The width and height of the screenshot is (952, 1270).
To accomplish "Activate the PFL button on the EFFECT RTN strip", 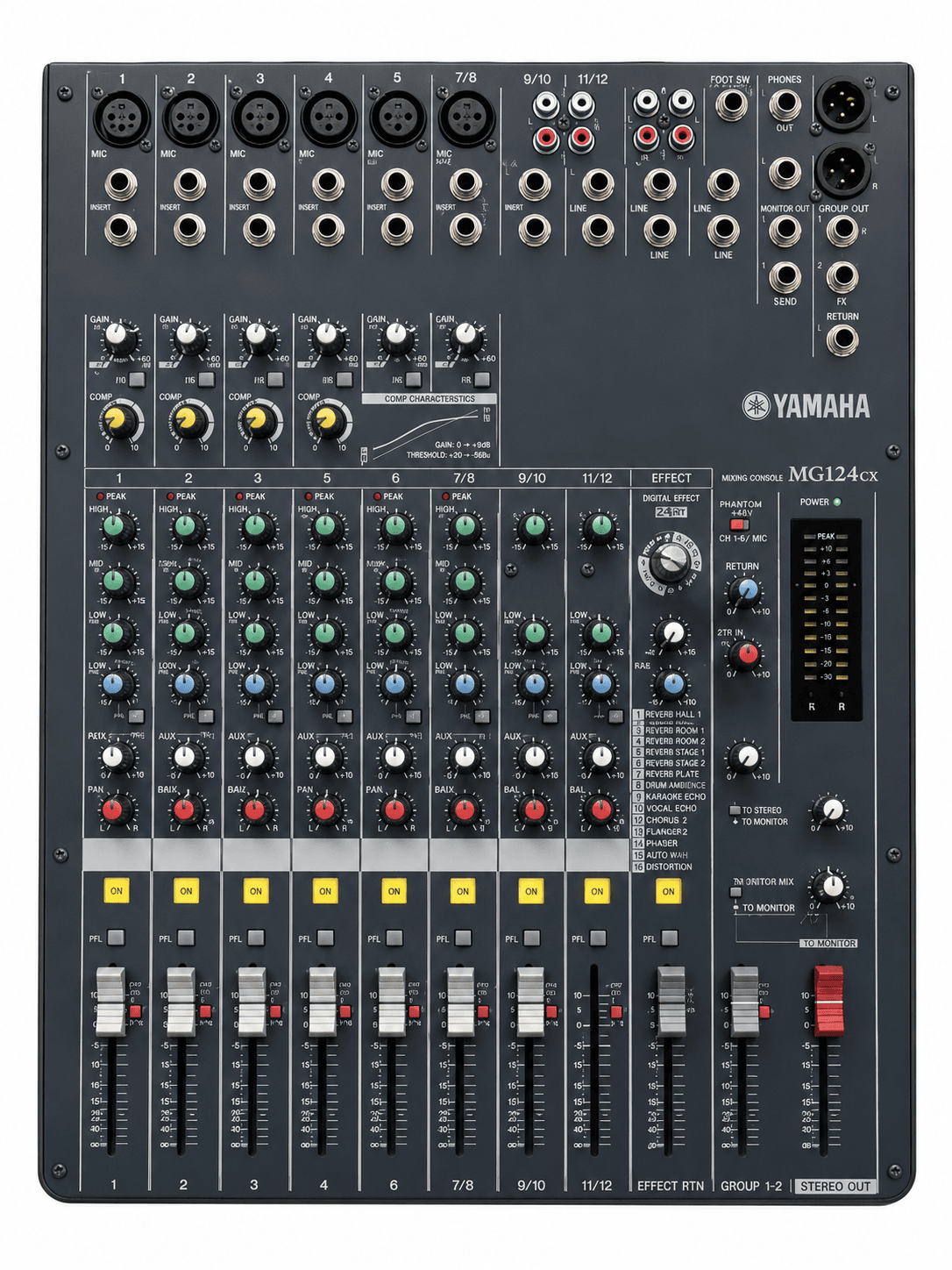I will 669,938.
